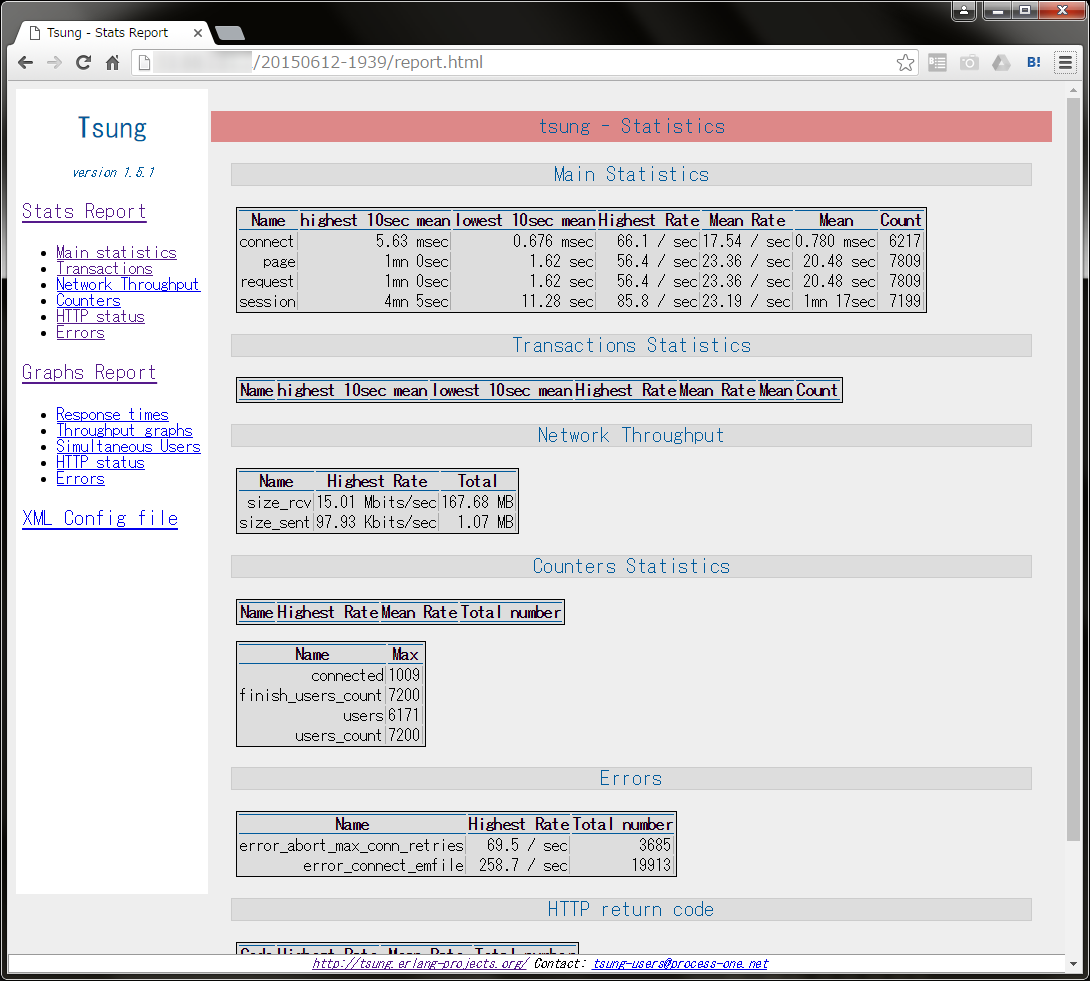Close the Tsung - Stats Report tab
This screenshot has height=981, width=1090.
[197, 33]
